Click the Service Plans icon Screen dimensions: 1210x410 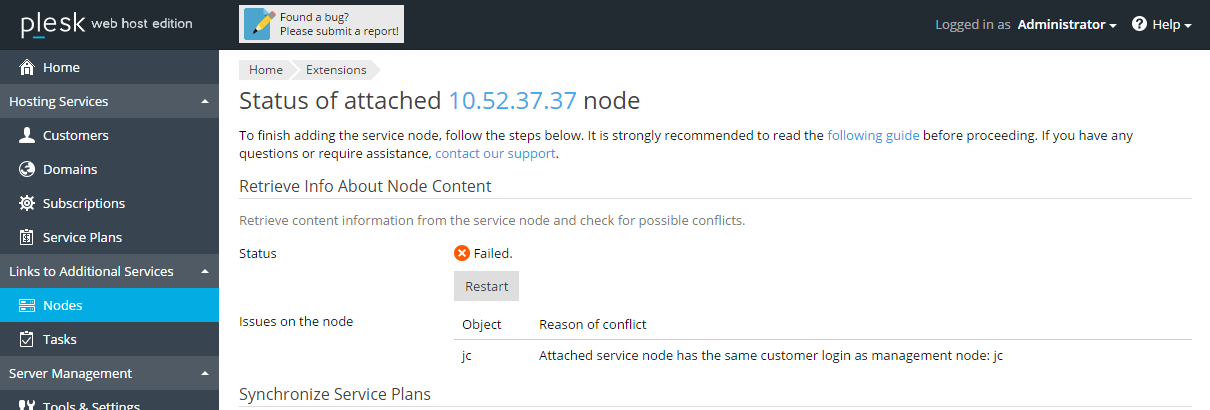[x=27, y=238]
